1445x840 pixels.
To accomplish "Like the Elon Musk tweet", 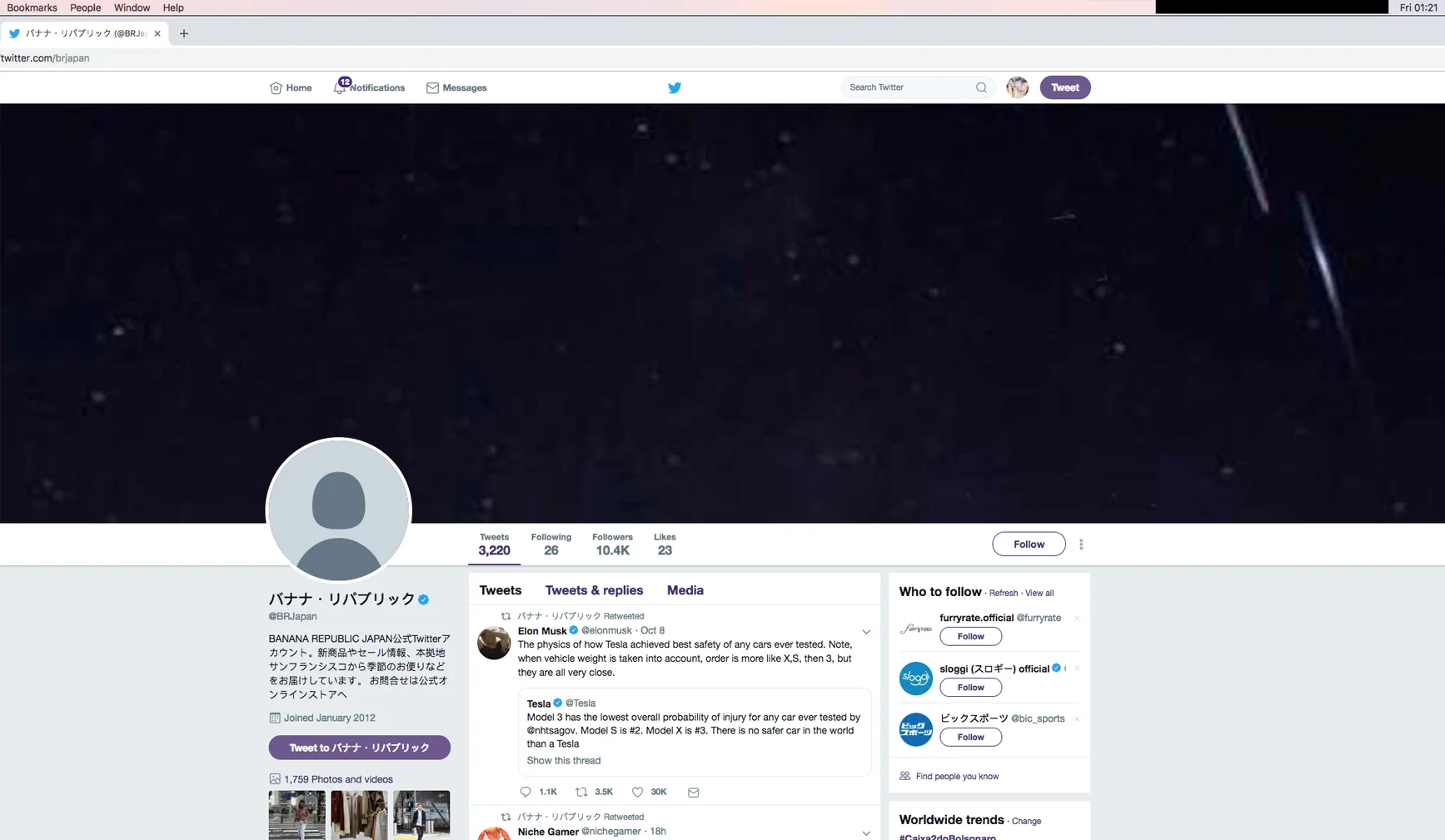I will pos(637,792).
